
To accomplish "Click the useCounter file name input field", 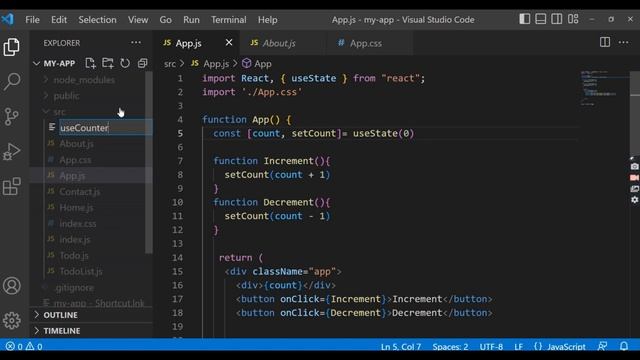I will click(x=105, y=127).
